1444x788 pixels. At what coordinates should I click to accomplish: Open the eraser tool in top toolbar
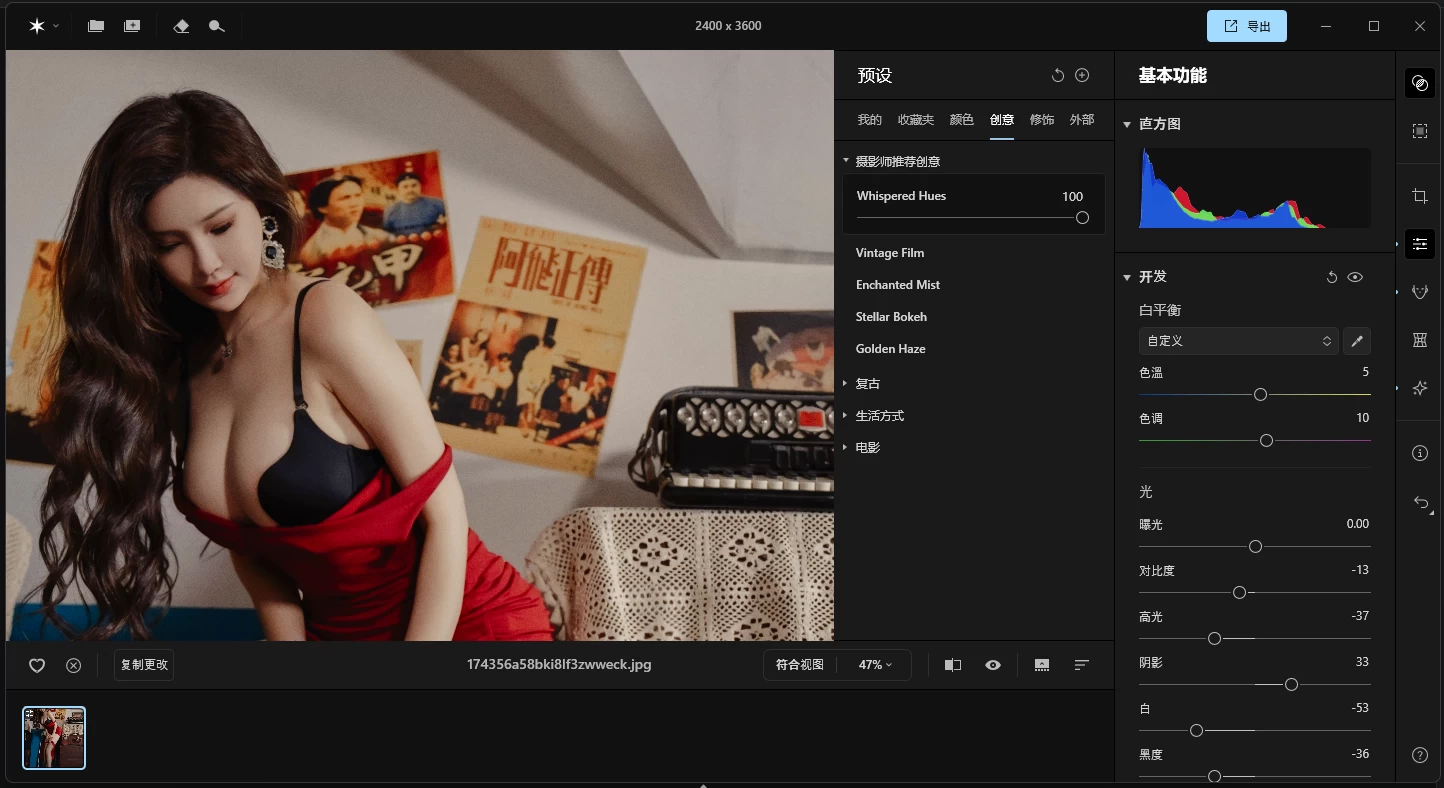(181, 26)
